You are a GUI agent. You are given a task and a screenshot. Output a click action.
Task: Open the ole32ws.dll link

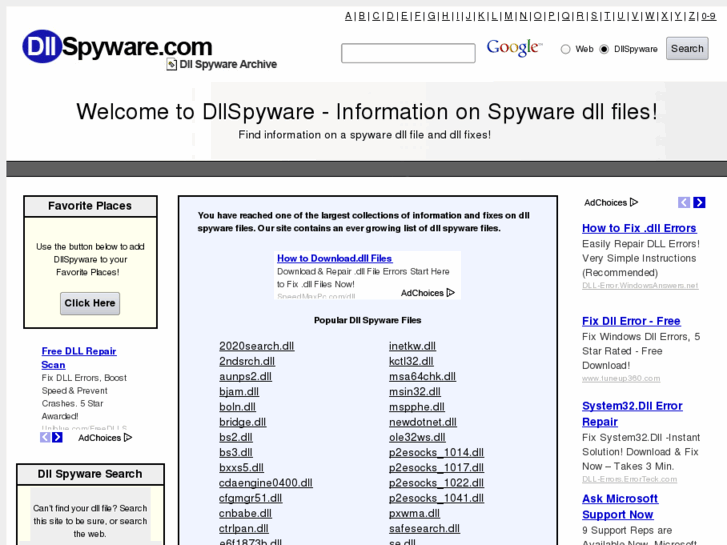click(x=417, y=437)
